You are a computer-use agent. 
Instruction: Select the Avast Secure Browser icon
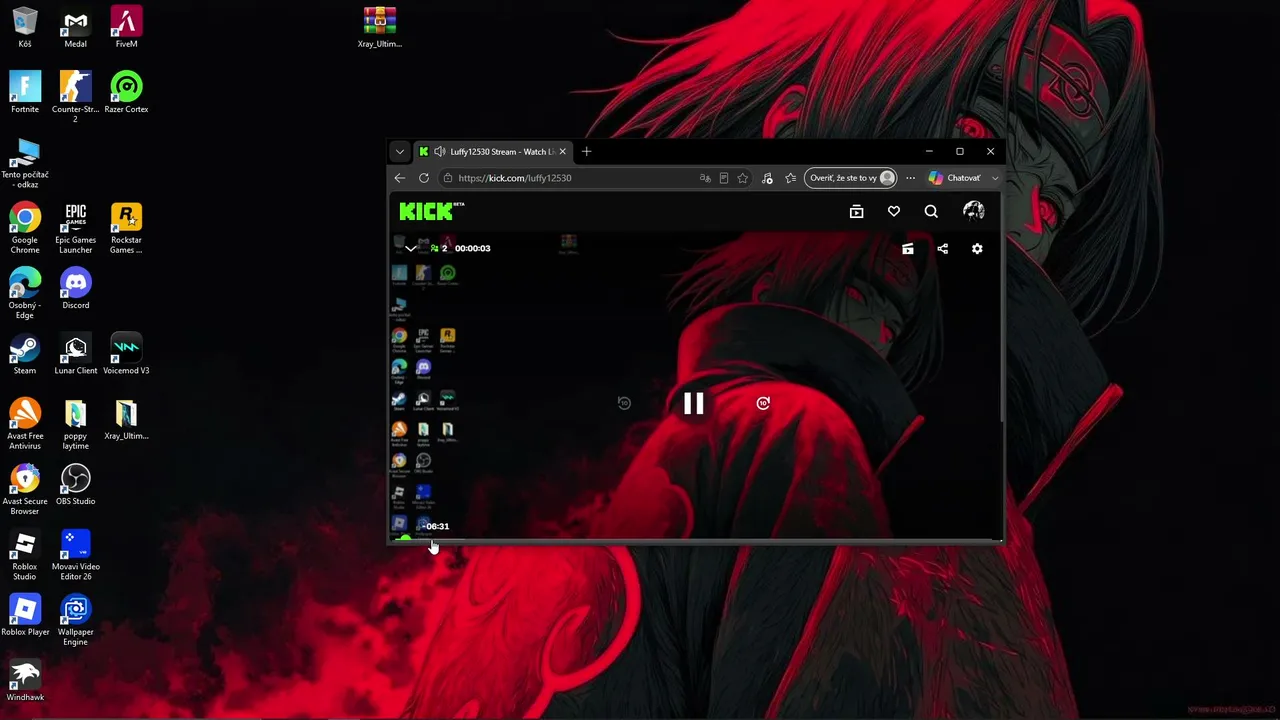coord(25,490)
